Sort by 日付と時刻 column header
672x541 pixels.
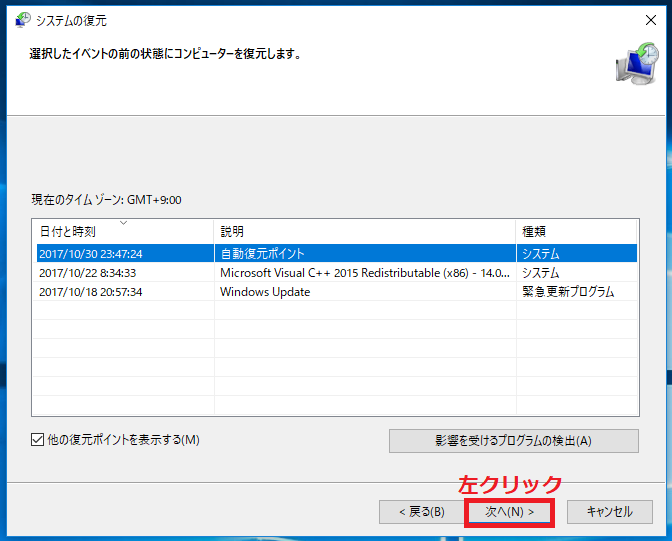click(123, 231)
